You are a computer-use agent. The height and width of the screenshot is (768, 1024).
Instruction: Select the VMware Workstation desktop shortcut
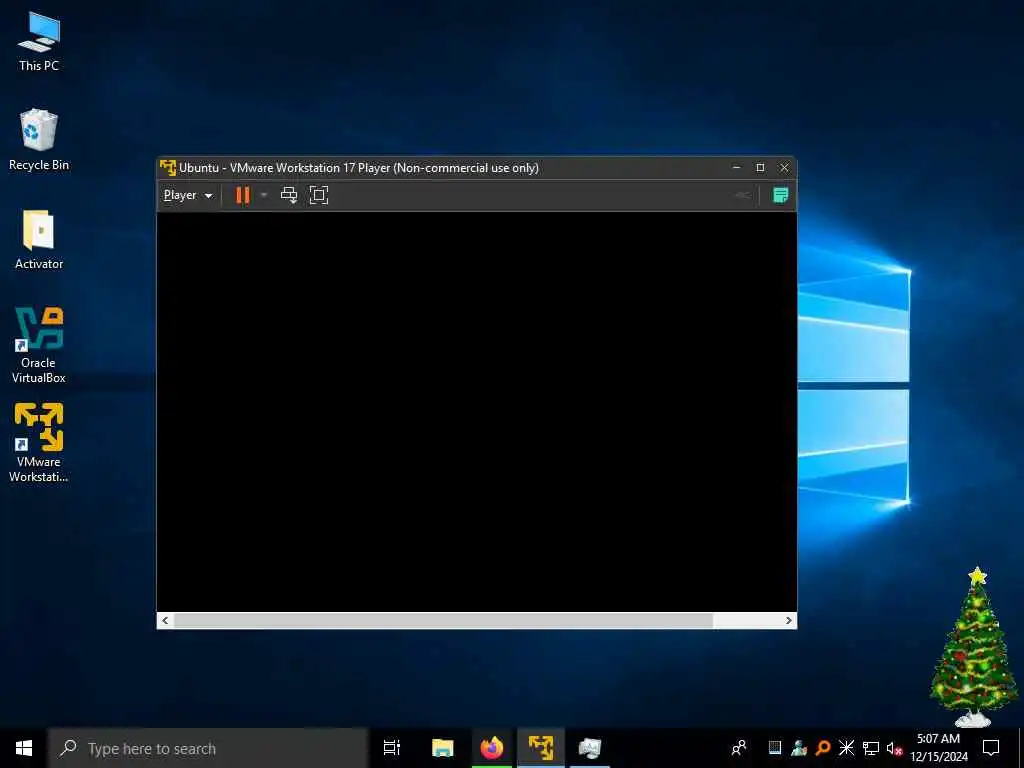tap(39, 443)
